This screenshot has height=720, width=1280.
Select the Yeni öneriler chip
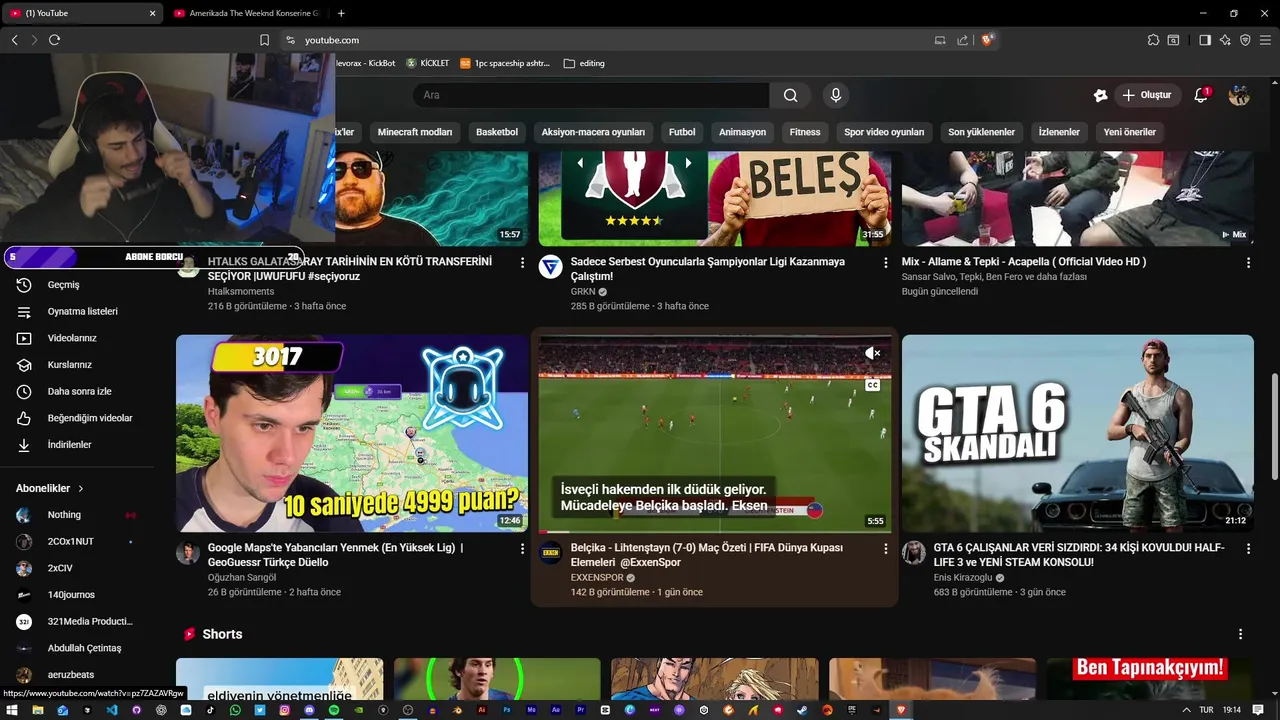[x=1129, y=132]
